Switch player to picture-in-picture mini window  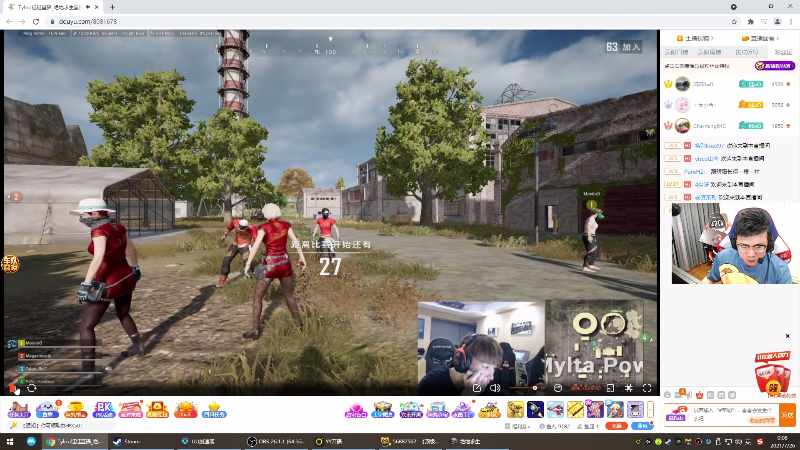coord(610,388)
